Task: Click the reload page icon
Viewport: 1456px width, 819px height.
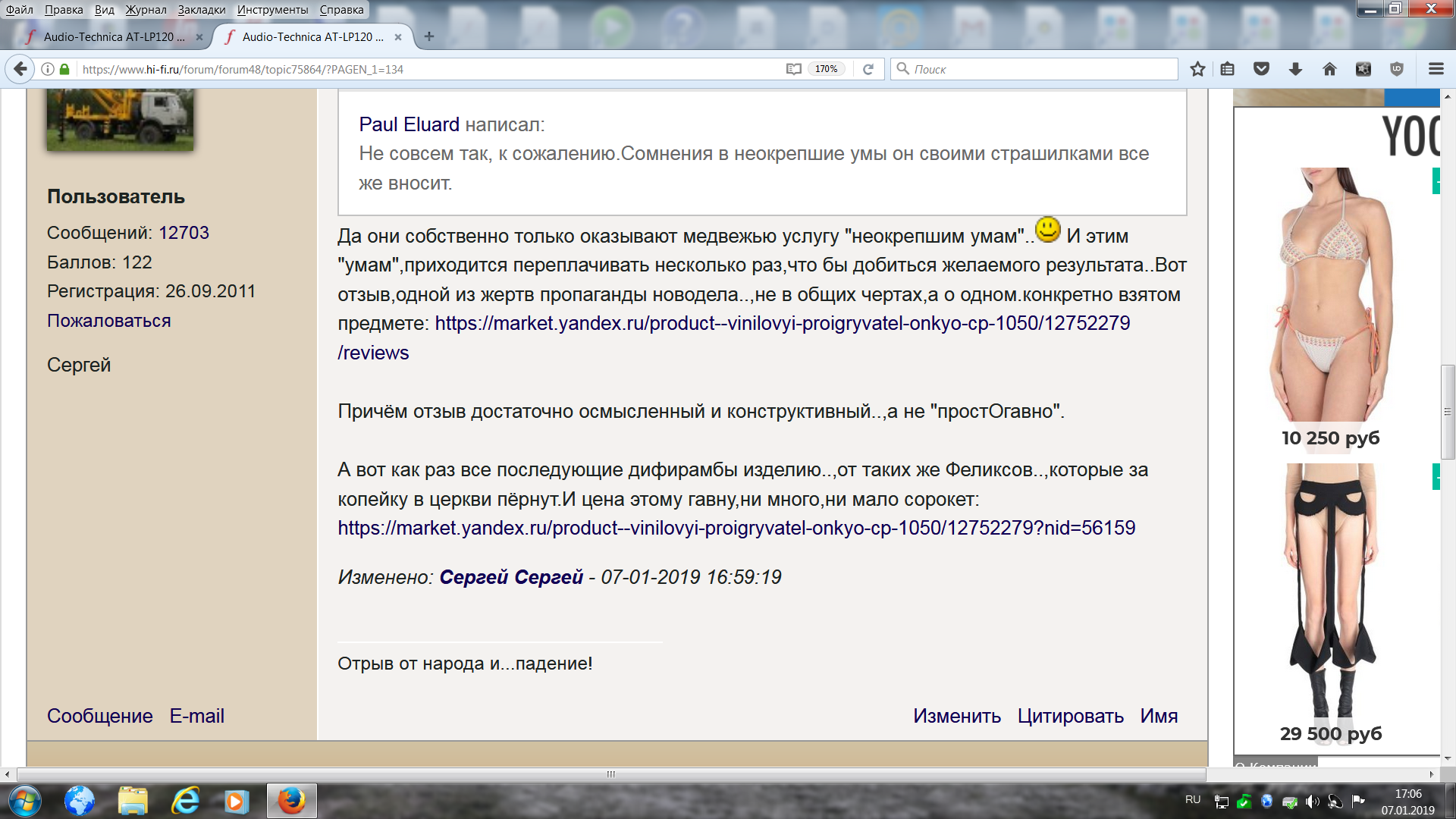Action: pyautogui.click(x=868, y=69)
